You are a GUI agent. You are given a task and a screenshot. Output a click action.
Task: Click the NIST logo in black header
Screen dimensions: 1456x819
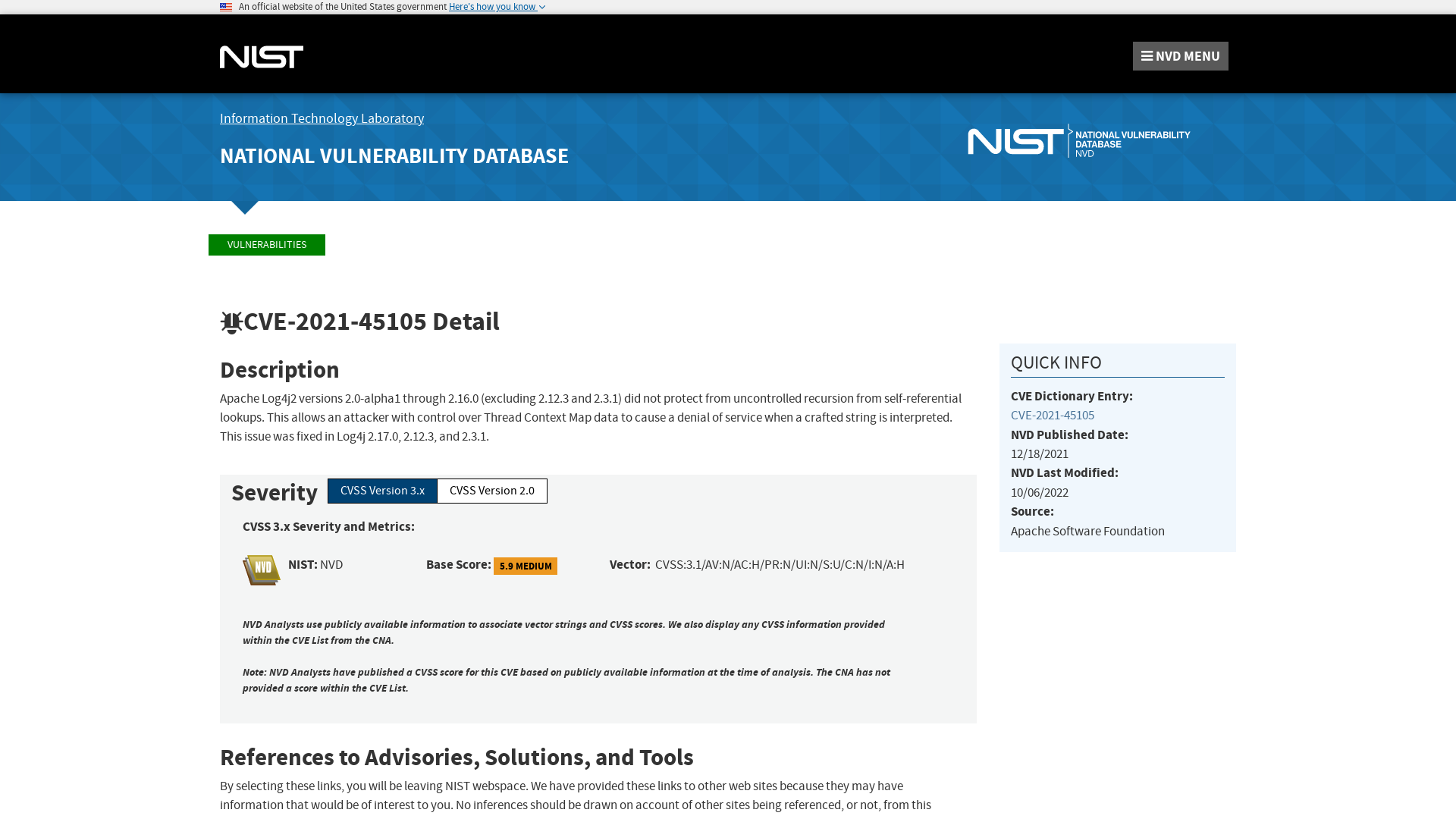(262, 57)
